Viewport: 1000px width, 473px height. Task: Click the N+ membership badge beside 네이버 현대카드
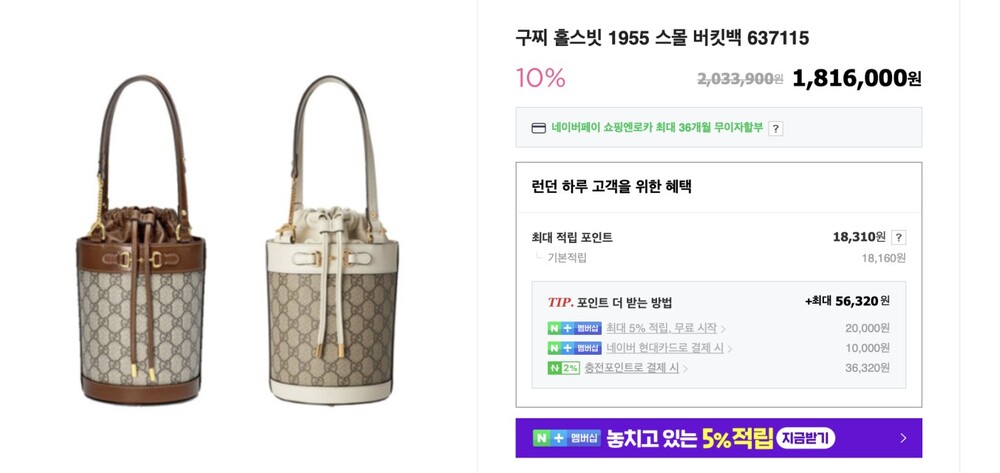tap(574, 348)
